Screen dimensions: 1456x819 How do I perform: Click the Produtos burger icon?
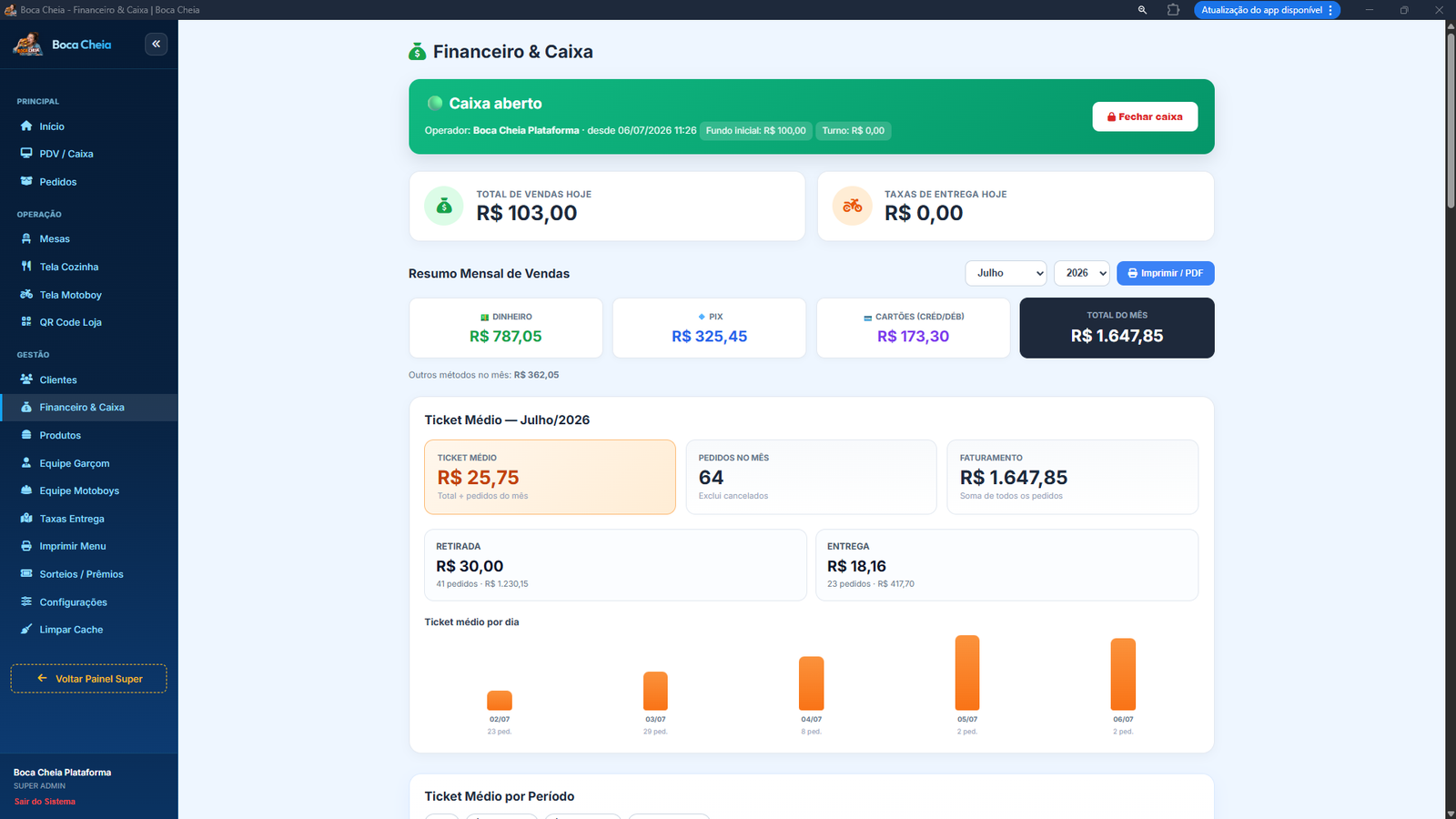(26, 435)
